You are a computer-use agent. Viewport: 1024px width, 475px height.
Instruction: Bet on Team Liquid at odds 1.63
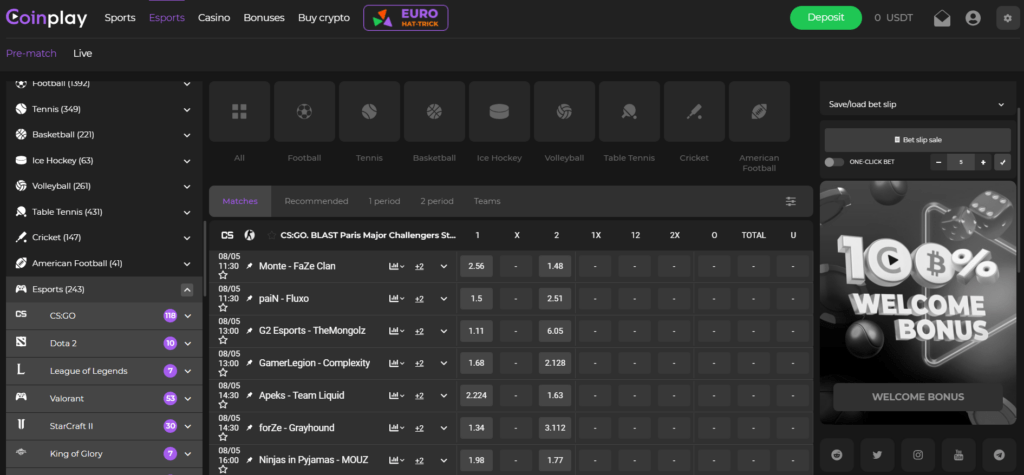coord(555,395)
